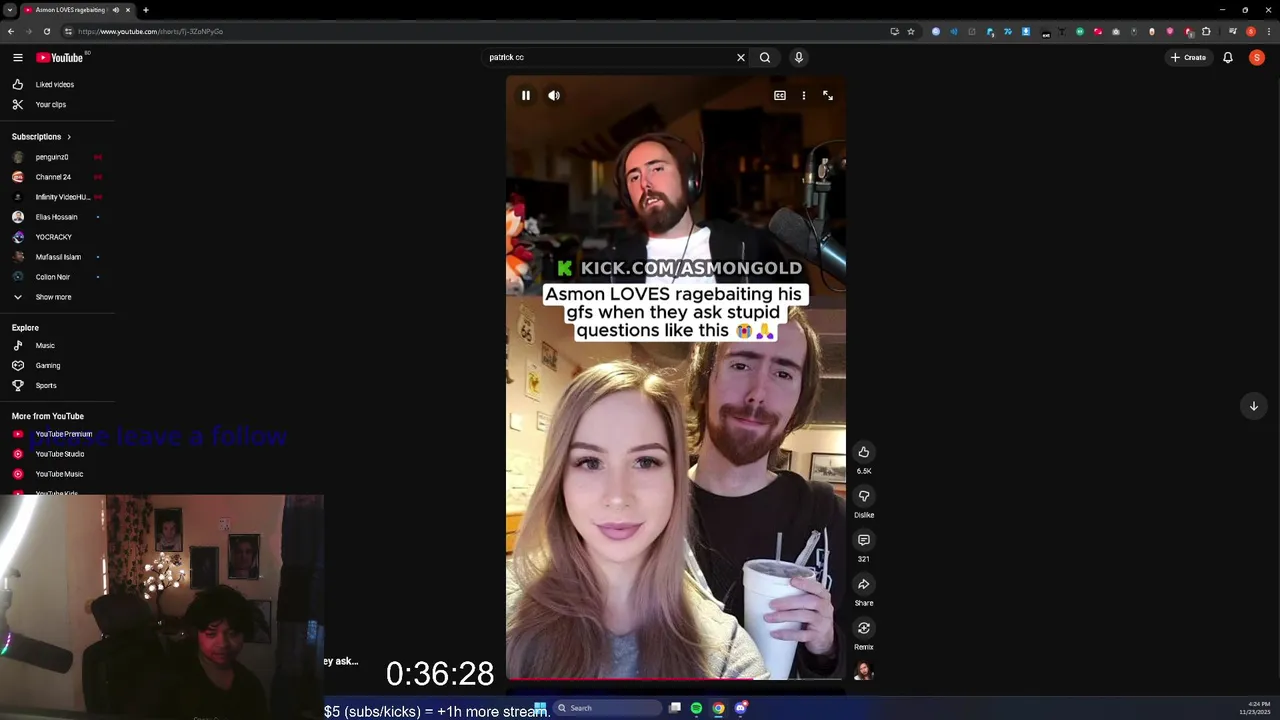Like this Short
The height and width of the screenshot is (720, 1280).
coord(864,452)
